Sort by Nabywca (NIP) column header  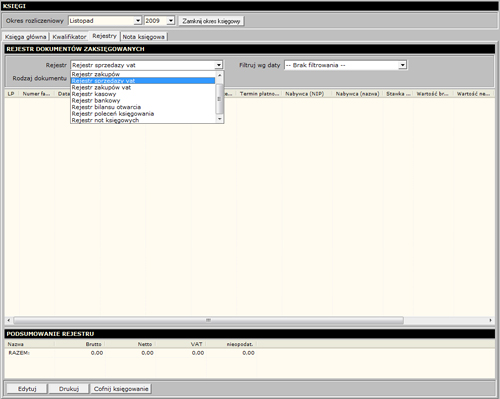305,94
